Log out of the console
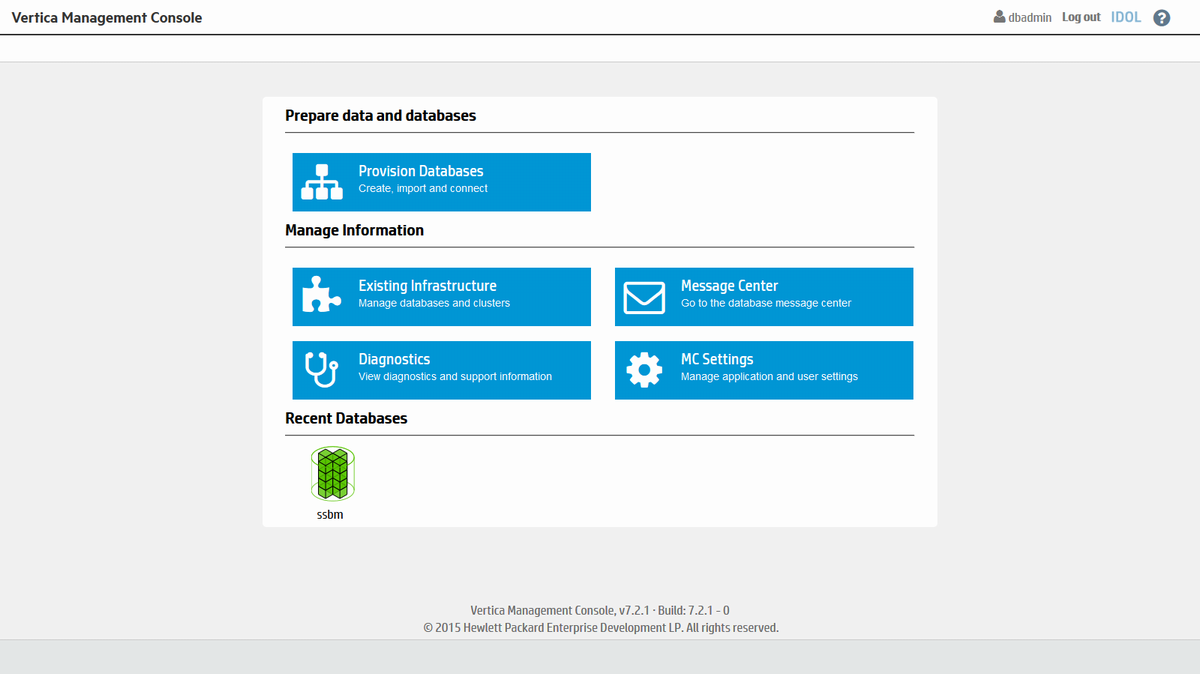1200x674 pixels. click(x=1081, y=17)
